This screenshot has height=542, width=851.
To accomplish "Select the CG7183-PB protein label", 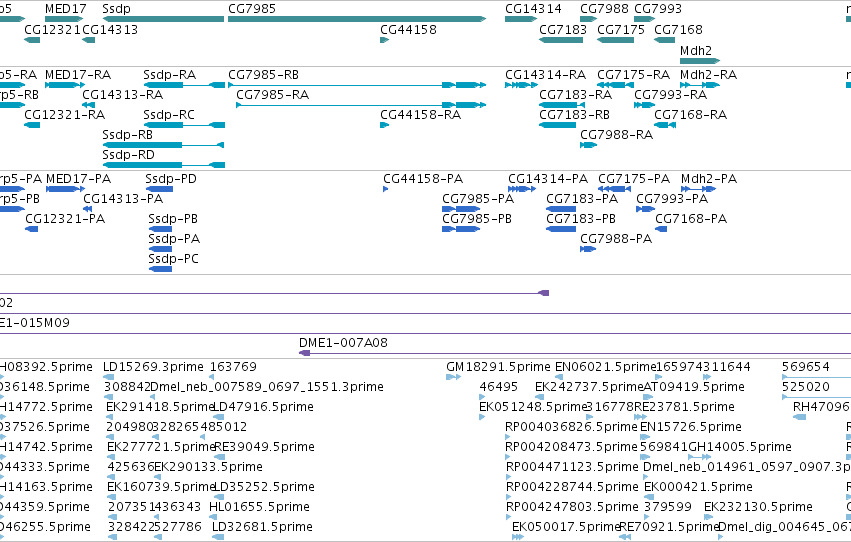I will point(581,219).
